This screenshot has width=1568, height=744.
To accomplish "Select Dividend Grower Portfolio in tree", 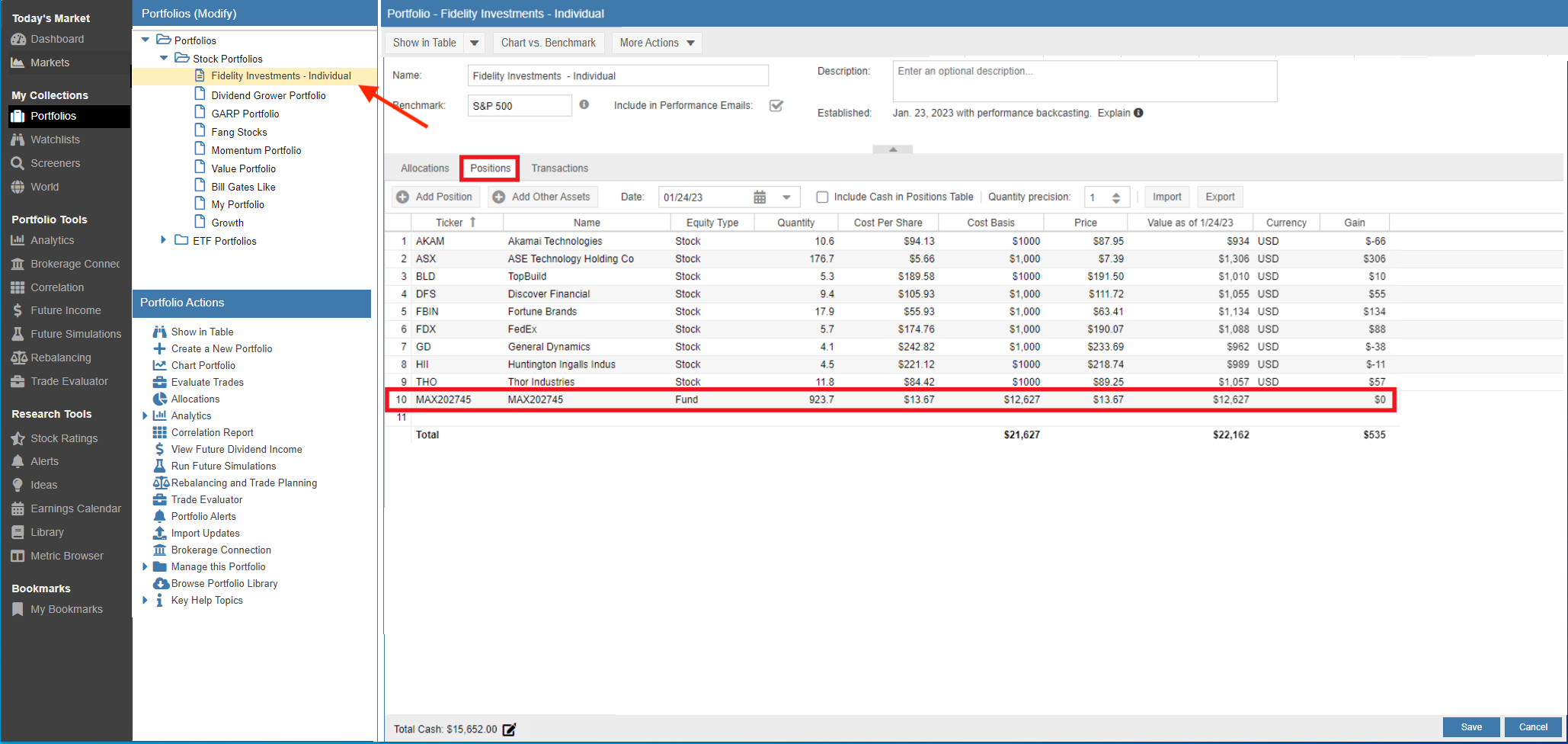I will point(268,95).
